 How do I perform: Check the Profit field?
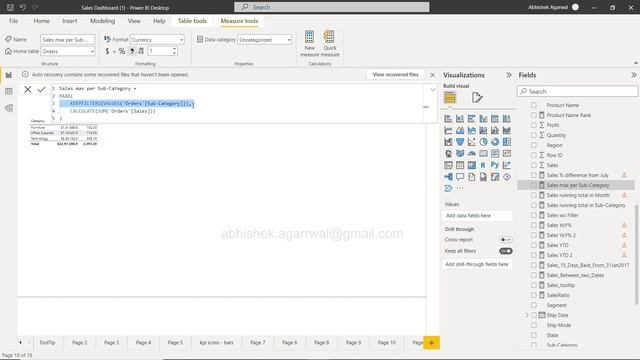point(533,125)
